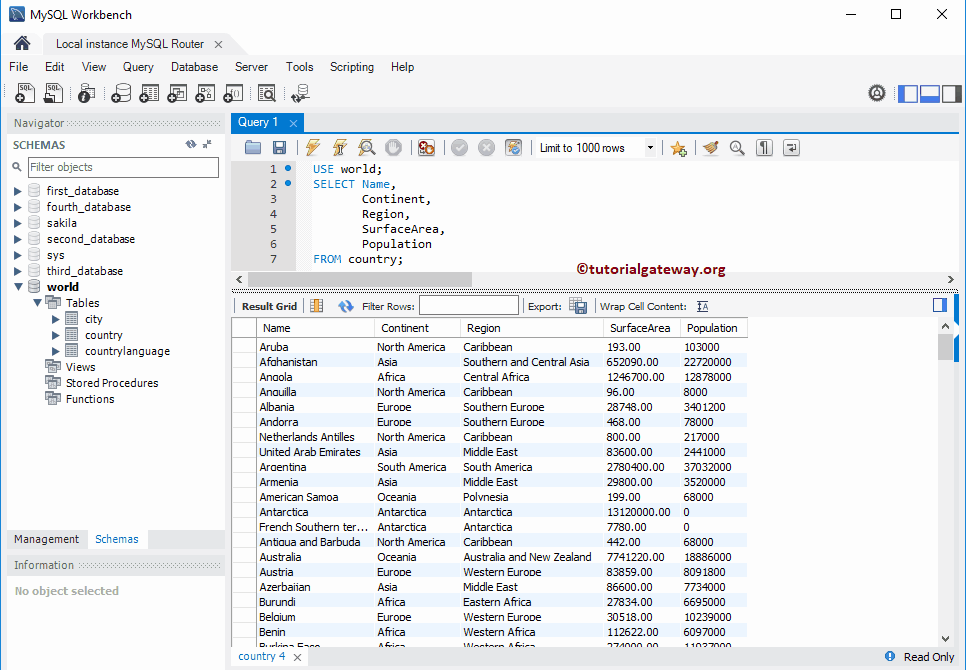Click create new schema icon
This screenshot has height=670, width=966.
121,94
